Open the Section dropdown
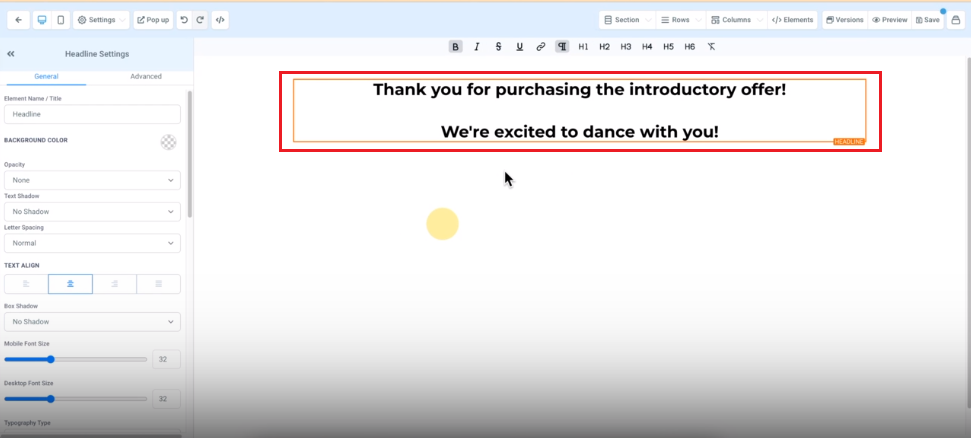Viewport: 971px width, 438px height. (627, 20)
